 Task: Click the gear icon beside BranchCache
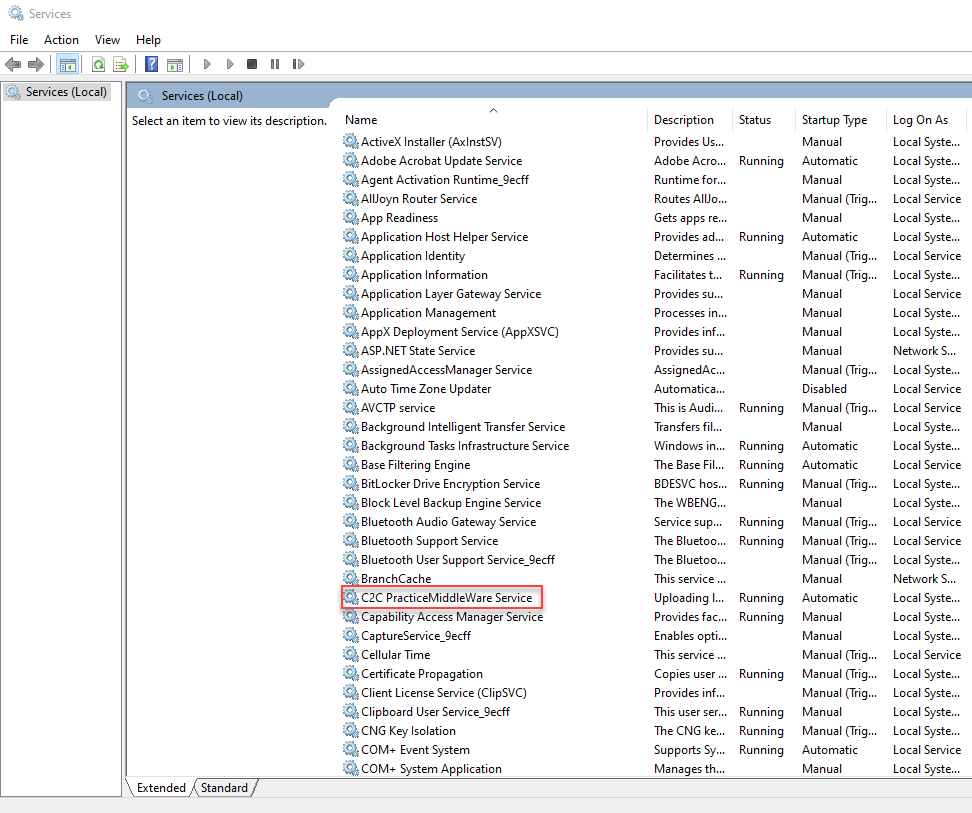point(351,578)
